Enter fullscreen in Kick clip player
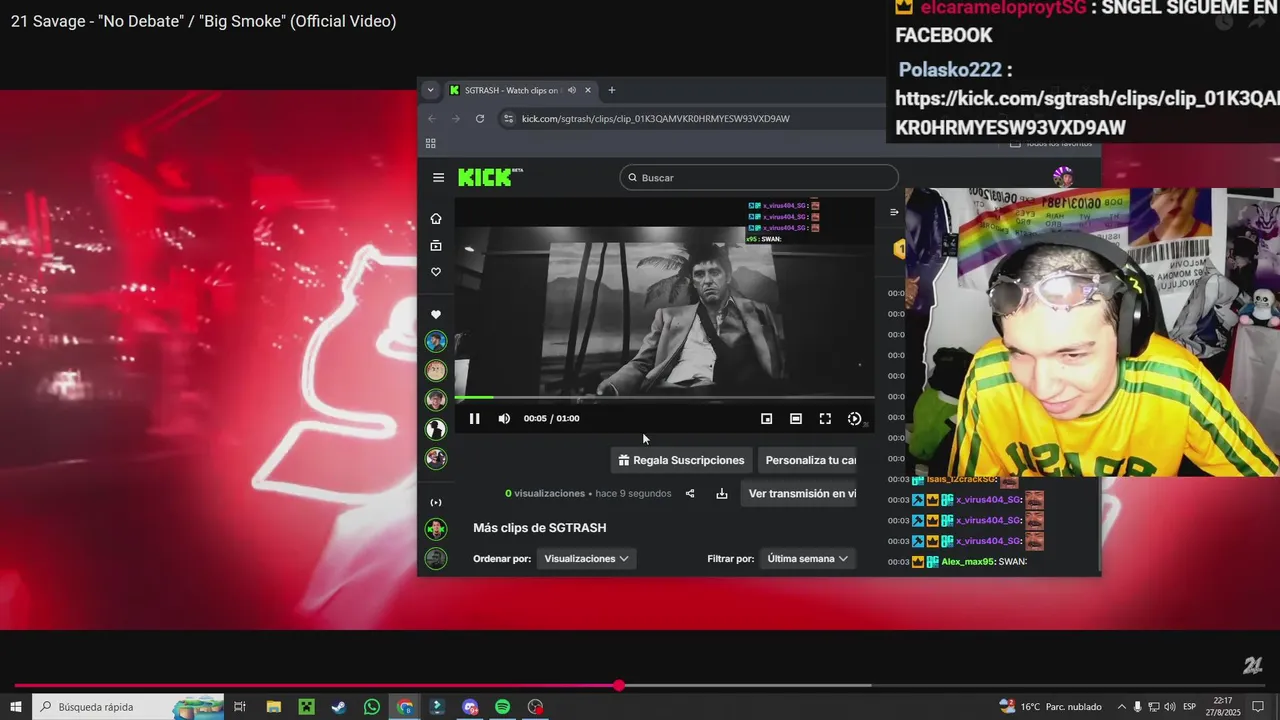Viewport: 1280px width, 720px height. (x=825, y=419)
